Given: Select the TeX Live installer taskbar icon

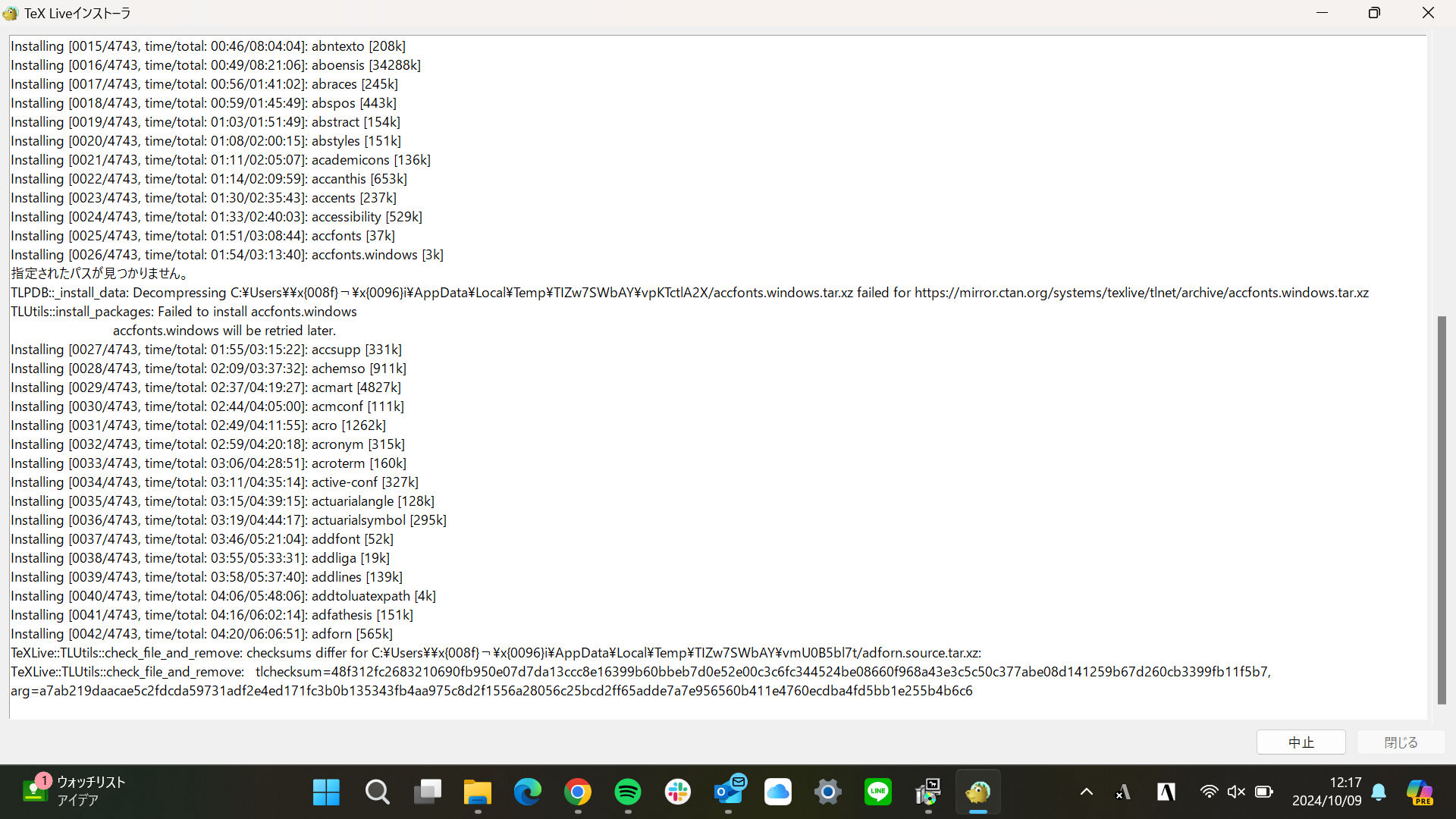Looking at the screenshot, I should point(978,792).
